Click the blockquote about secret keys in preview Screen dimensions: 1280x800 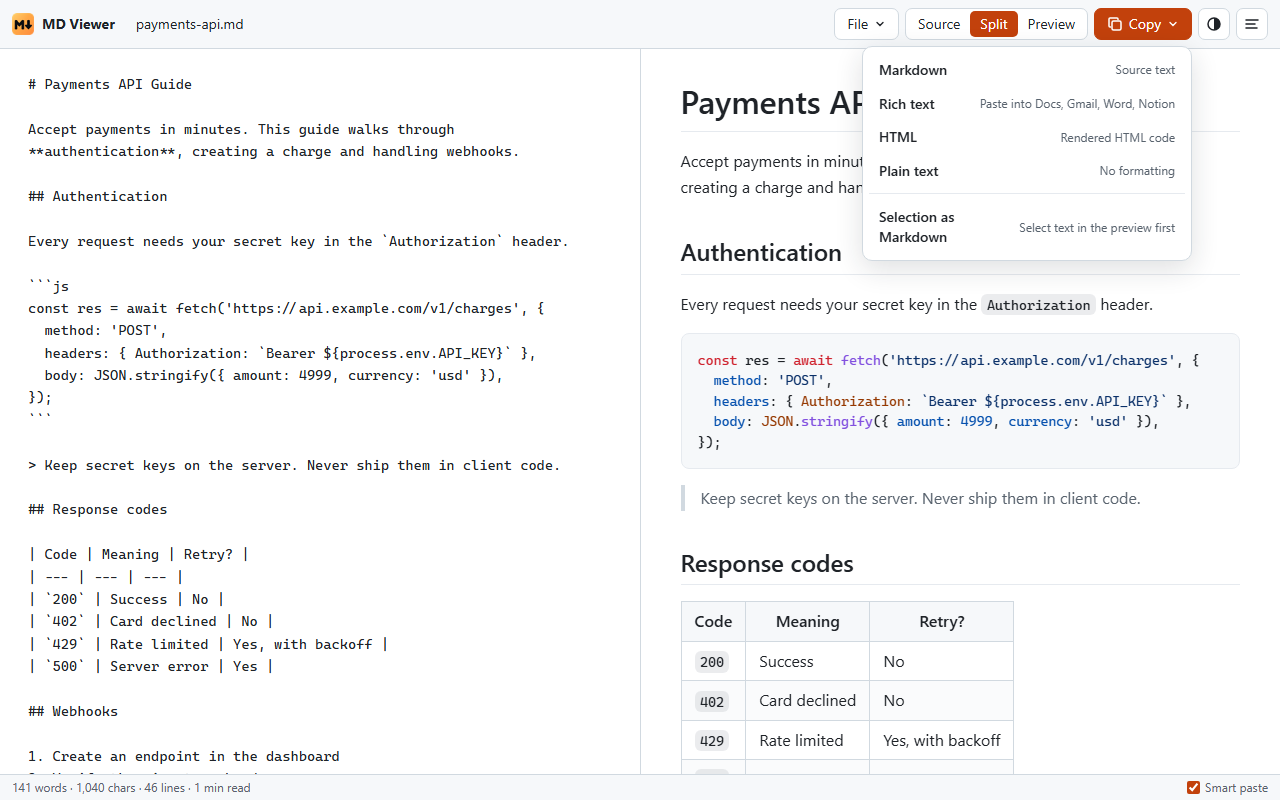pos(960,498)
